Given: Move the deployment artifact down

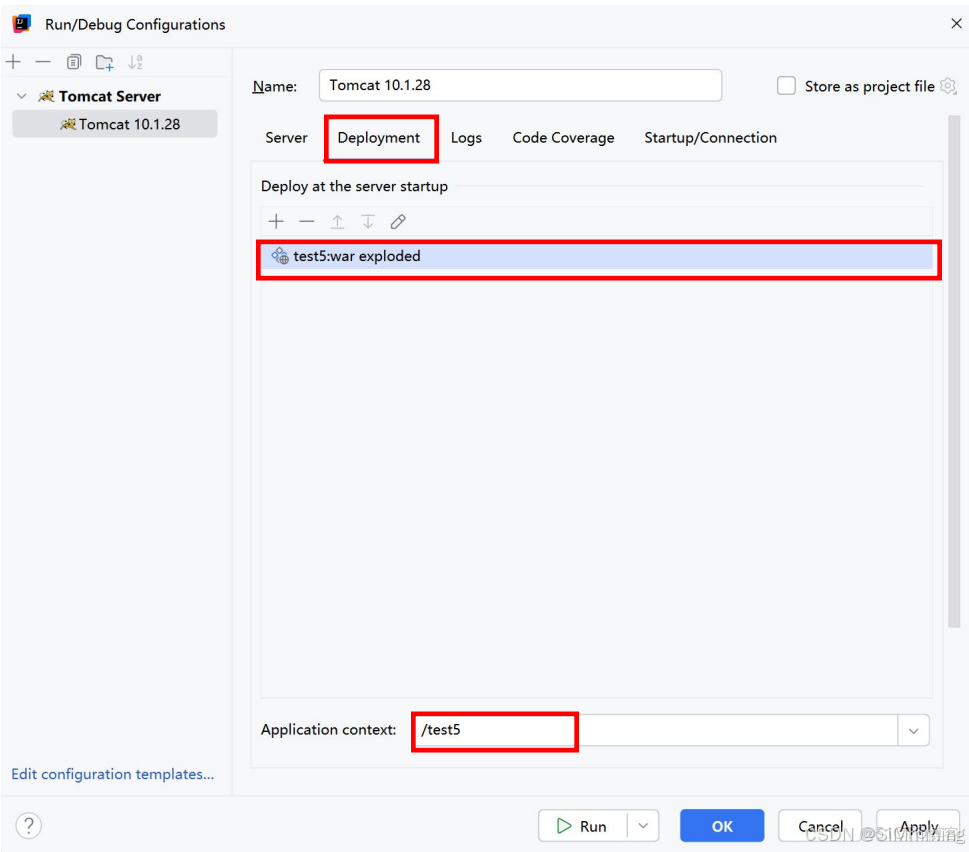Looking at the screenshot, I should [368, 221].
